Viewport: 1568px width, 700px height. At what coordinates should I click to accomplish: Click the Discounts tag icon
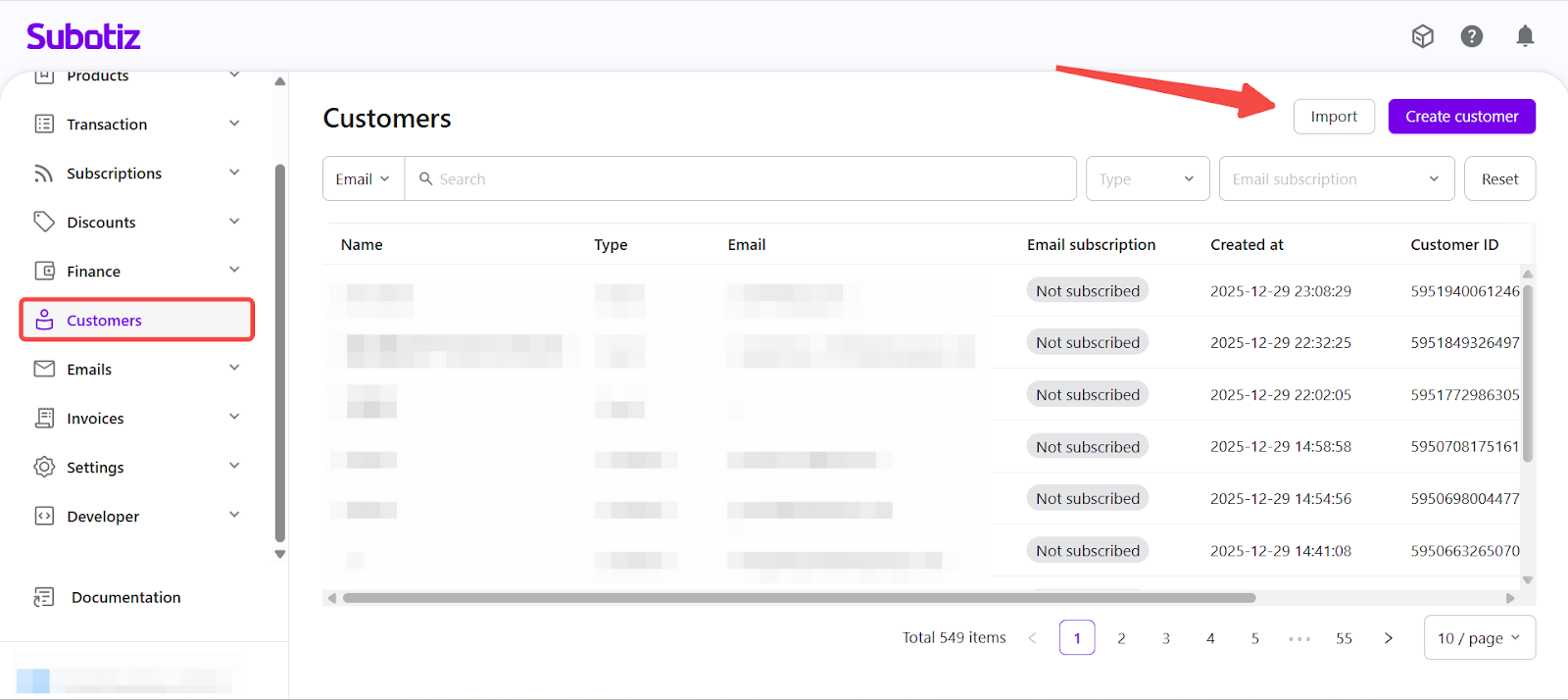tap(44, 222)
